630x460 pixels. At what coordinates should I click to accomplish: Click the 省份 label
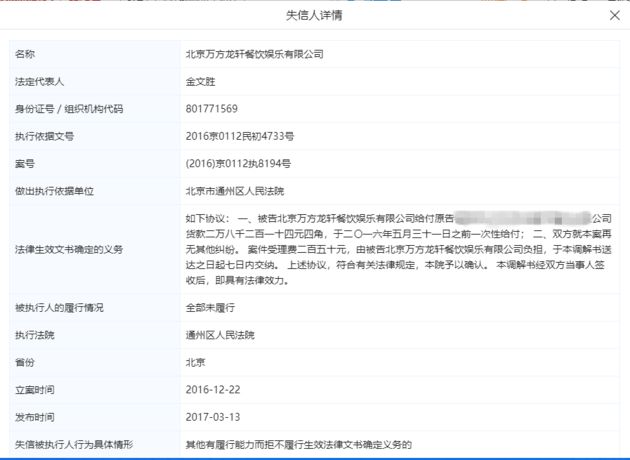pyautogui.click(x=25, y=362)
